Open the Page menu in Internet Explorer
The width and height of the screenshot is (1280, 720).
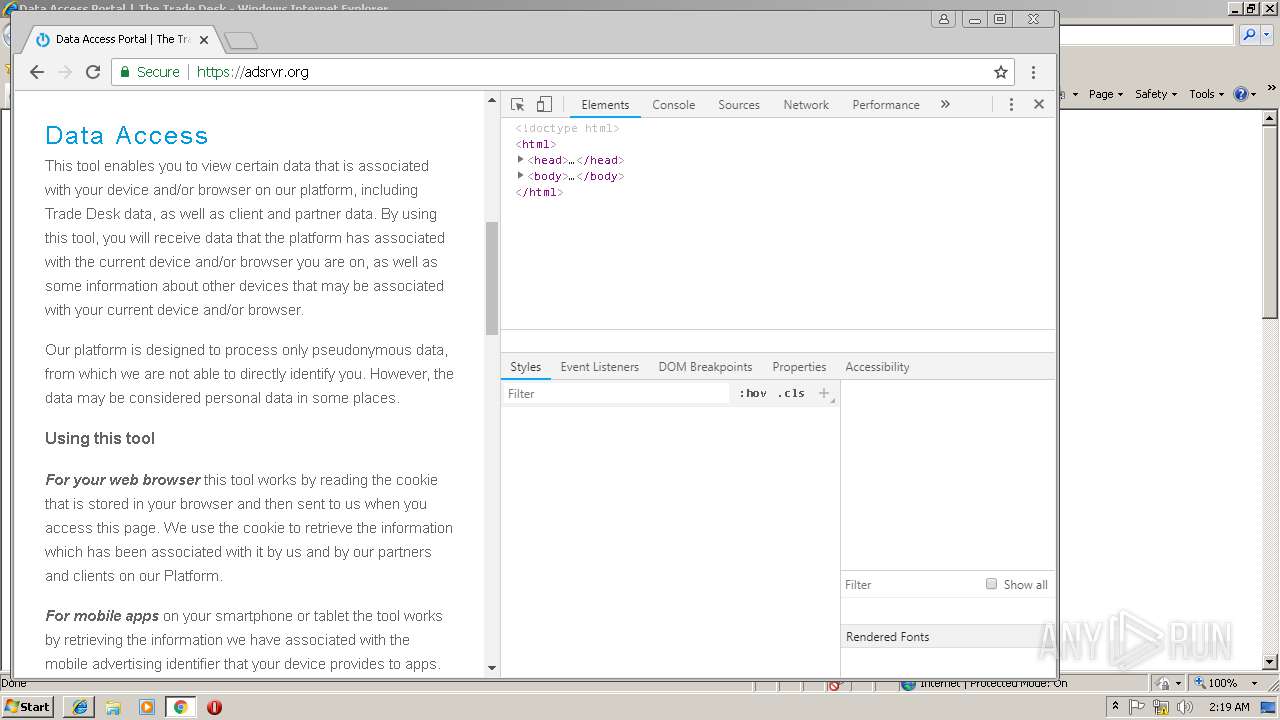coord(1105,93)
